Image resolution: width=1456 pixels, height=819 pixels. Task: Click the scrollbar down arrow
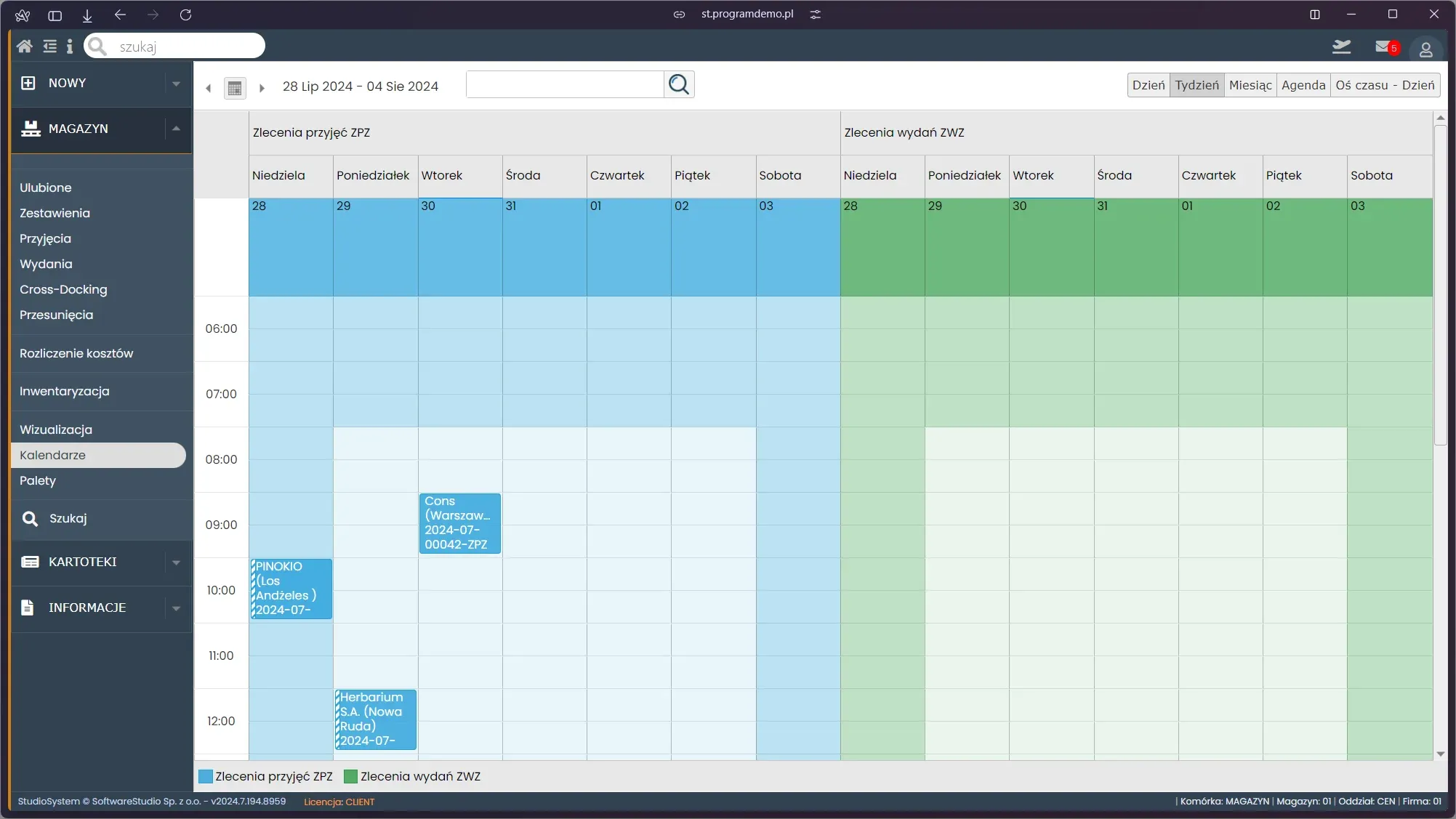(x=1440, y=754)
